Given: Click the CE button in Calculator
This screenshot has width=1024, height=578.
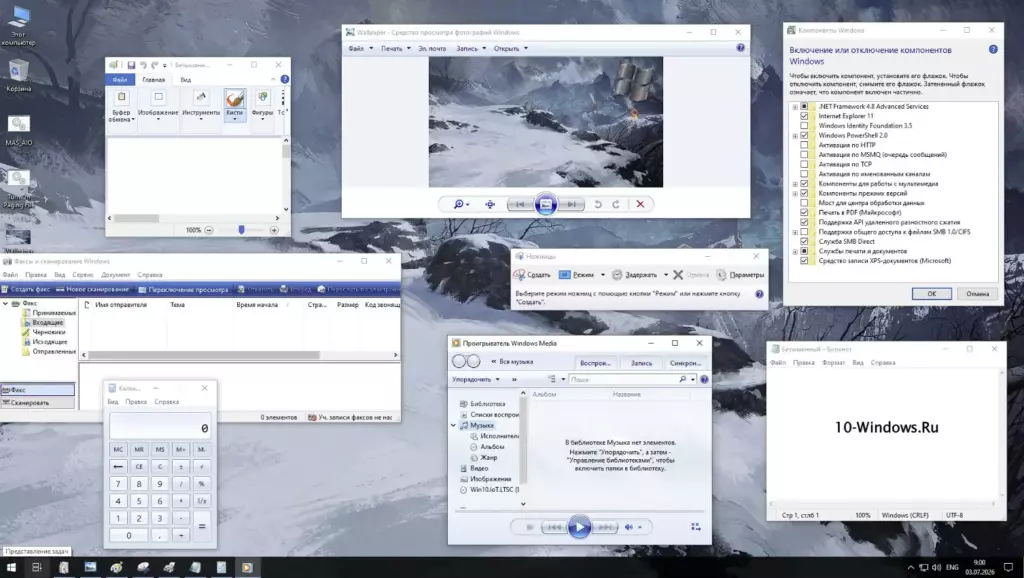Looking at the screenshot, I should coord(138,466).
